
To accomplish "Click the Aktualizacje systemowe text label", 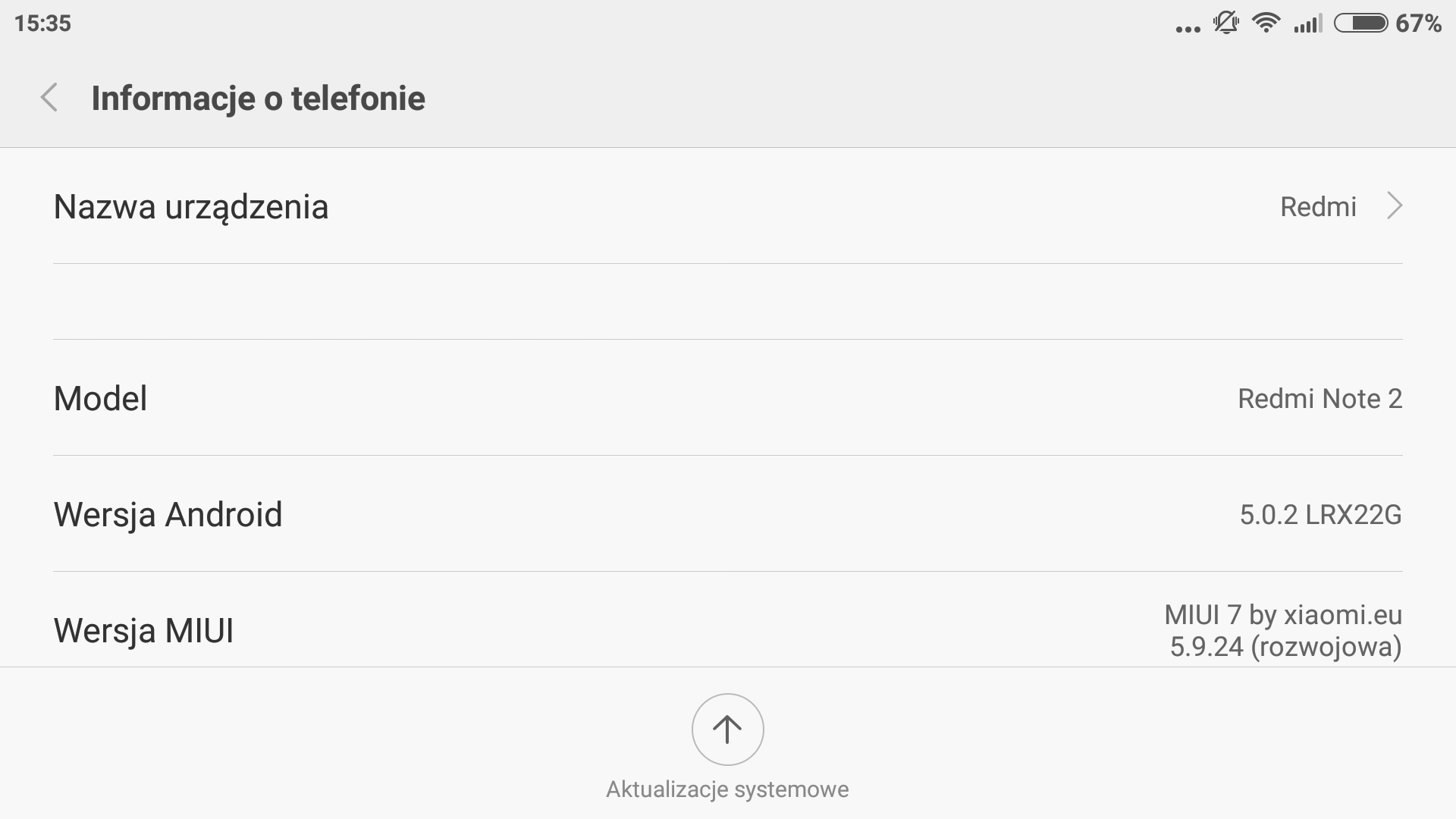I will (x=727, y=789).
